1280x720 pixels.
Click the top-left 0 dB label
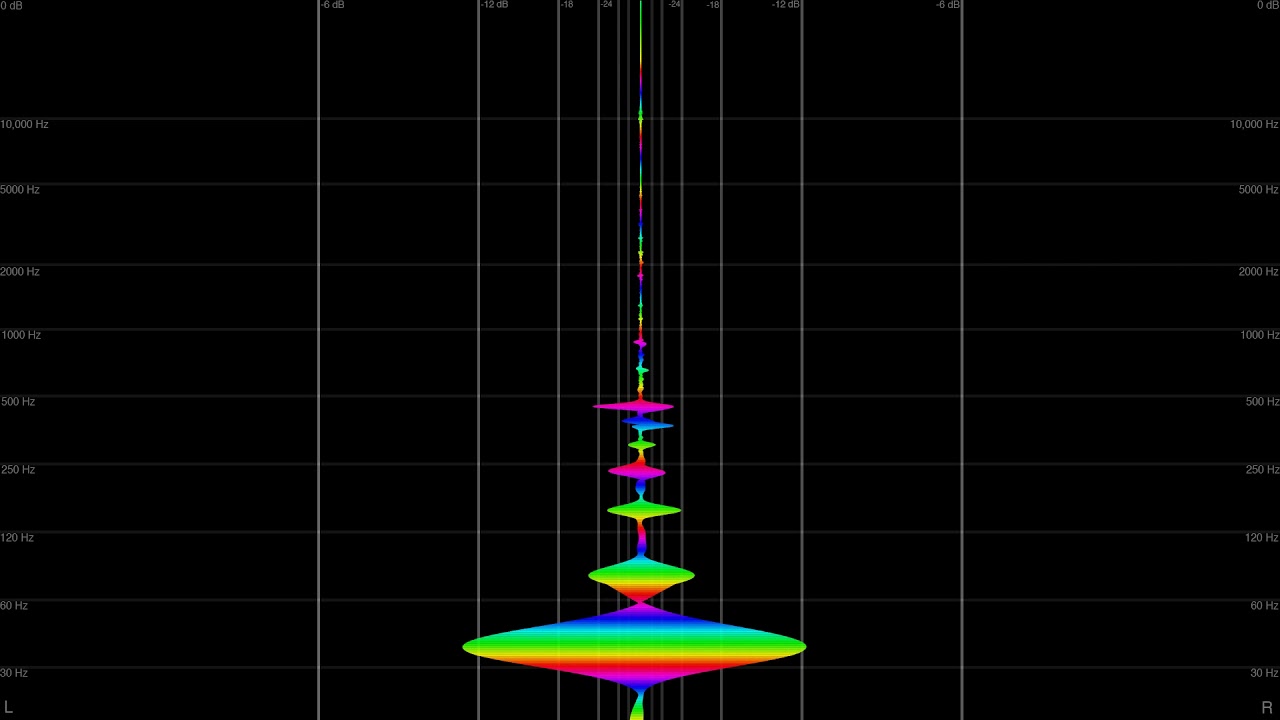pos(11,6)
